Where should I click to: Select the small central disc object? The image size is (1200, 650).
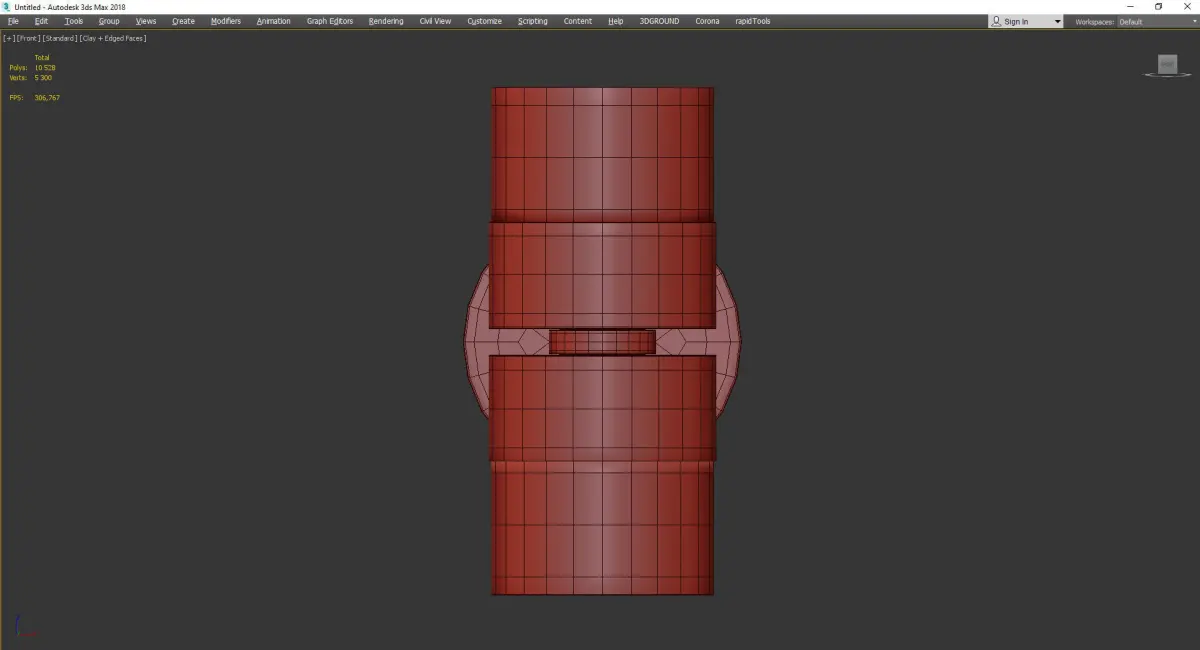click(x=602, y=342)
